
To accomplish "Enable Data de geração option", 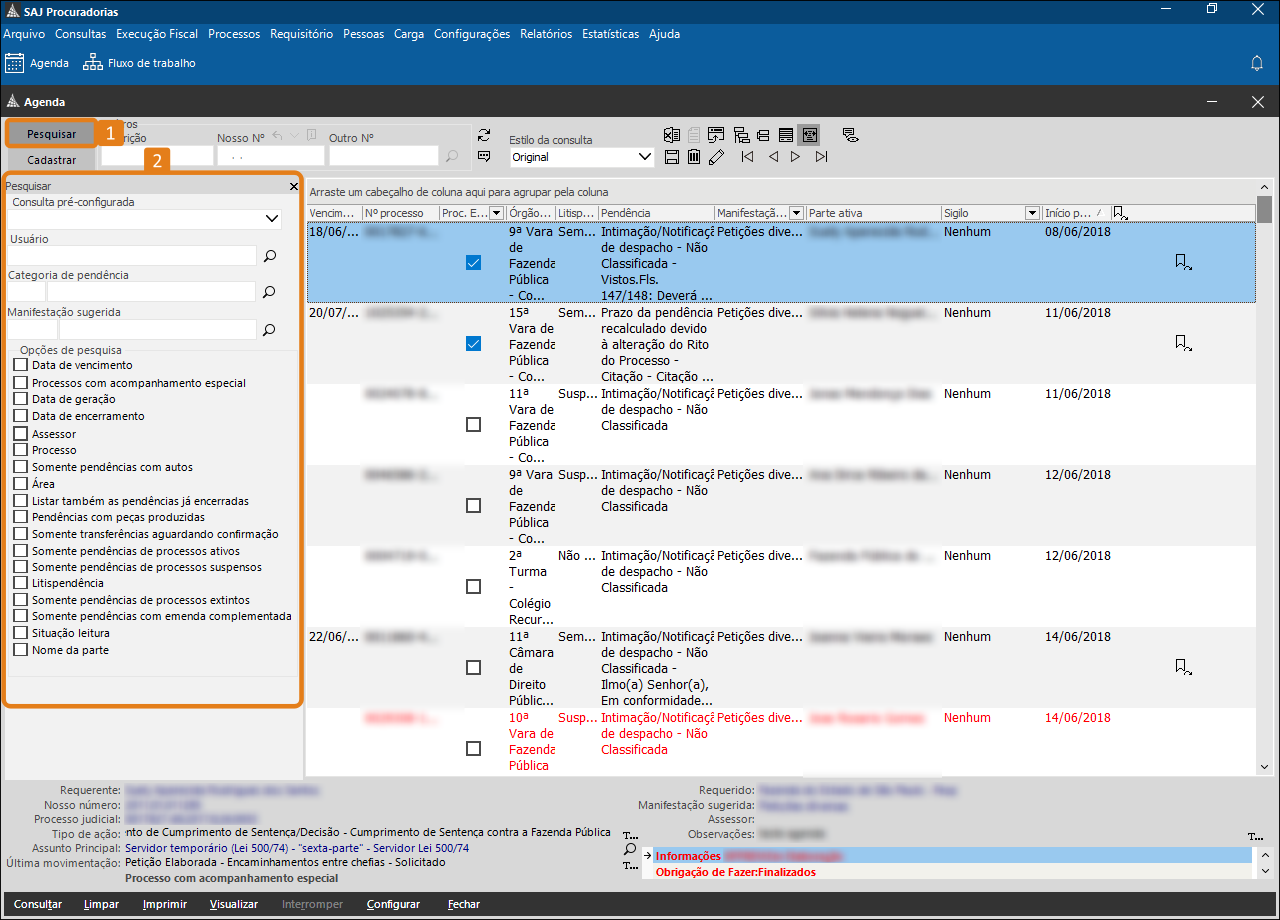I will [20, 399].
